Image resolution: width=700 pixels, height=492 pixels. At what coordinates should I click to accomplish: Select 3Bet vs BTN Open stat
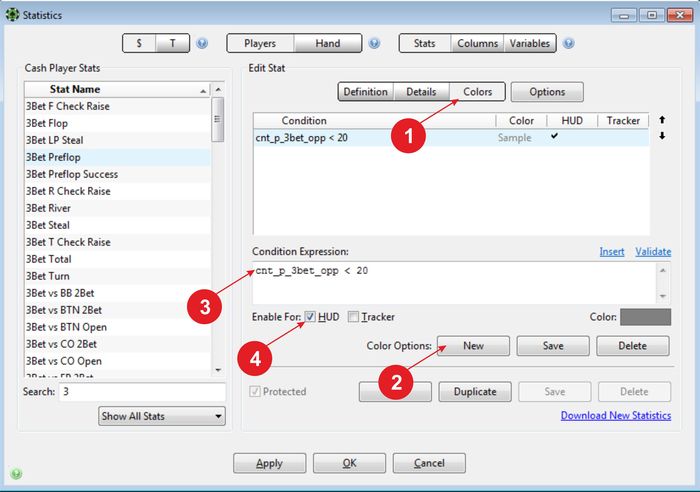117,327
